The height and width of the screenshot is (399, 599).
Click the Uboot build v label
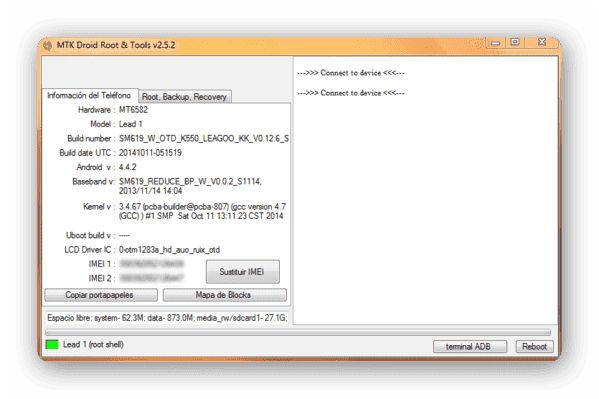point(91,235)
